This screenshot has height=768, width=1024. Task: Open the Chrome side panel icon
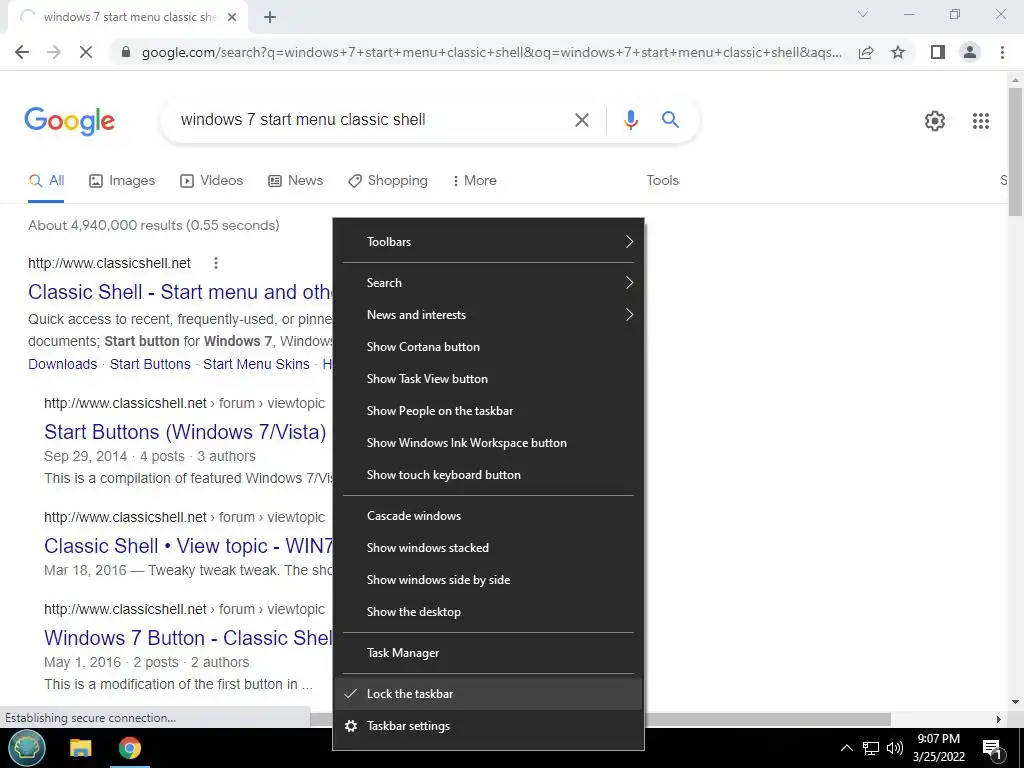[x=938, y=52]
